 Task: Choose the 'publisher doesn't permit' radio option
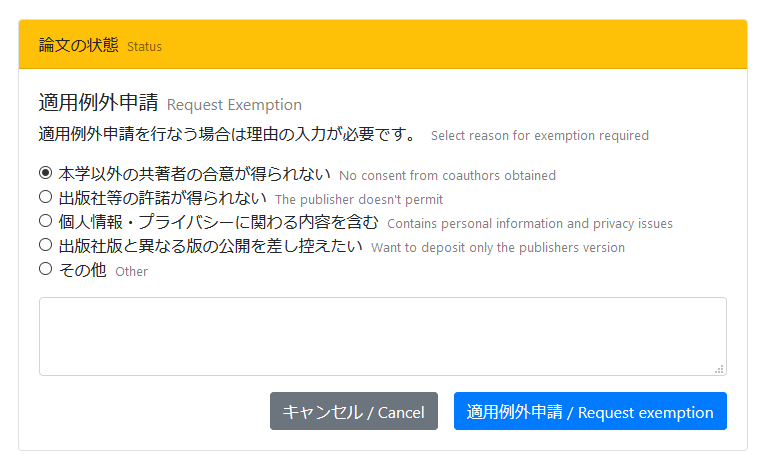click(x=45, y=197)
